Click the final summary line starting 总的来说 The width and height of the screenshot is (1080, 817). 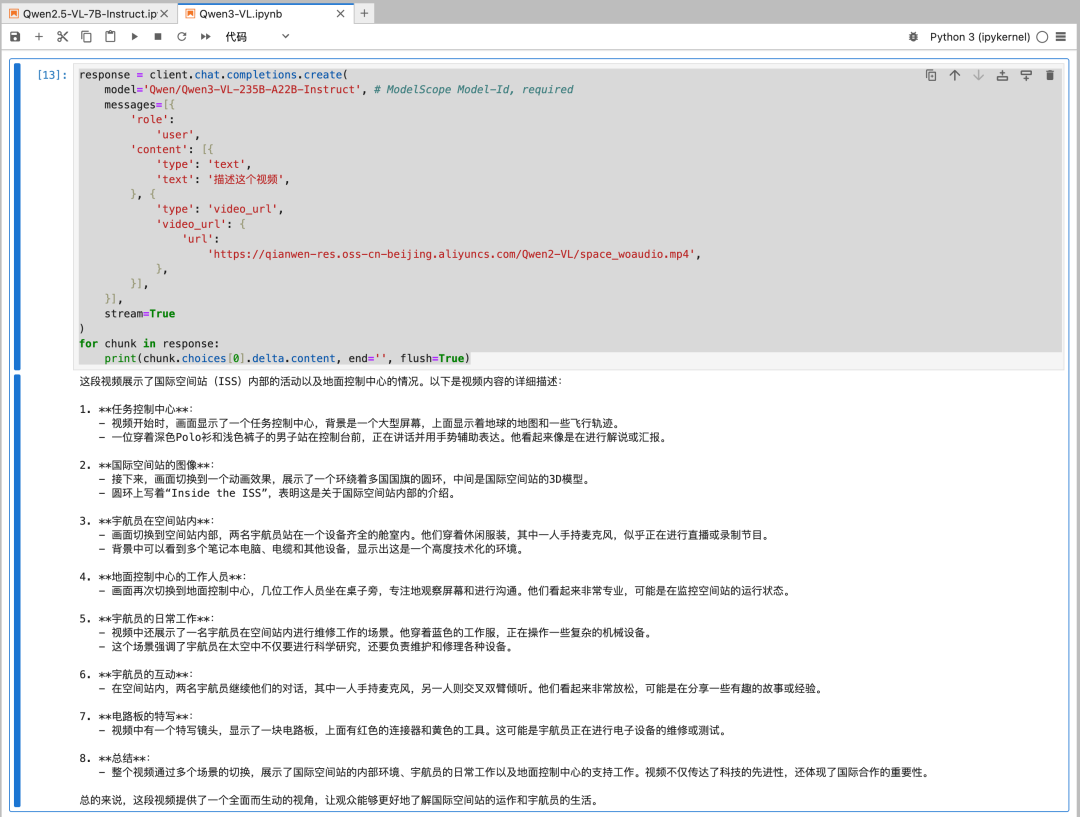pos(341,800)
